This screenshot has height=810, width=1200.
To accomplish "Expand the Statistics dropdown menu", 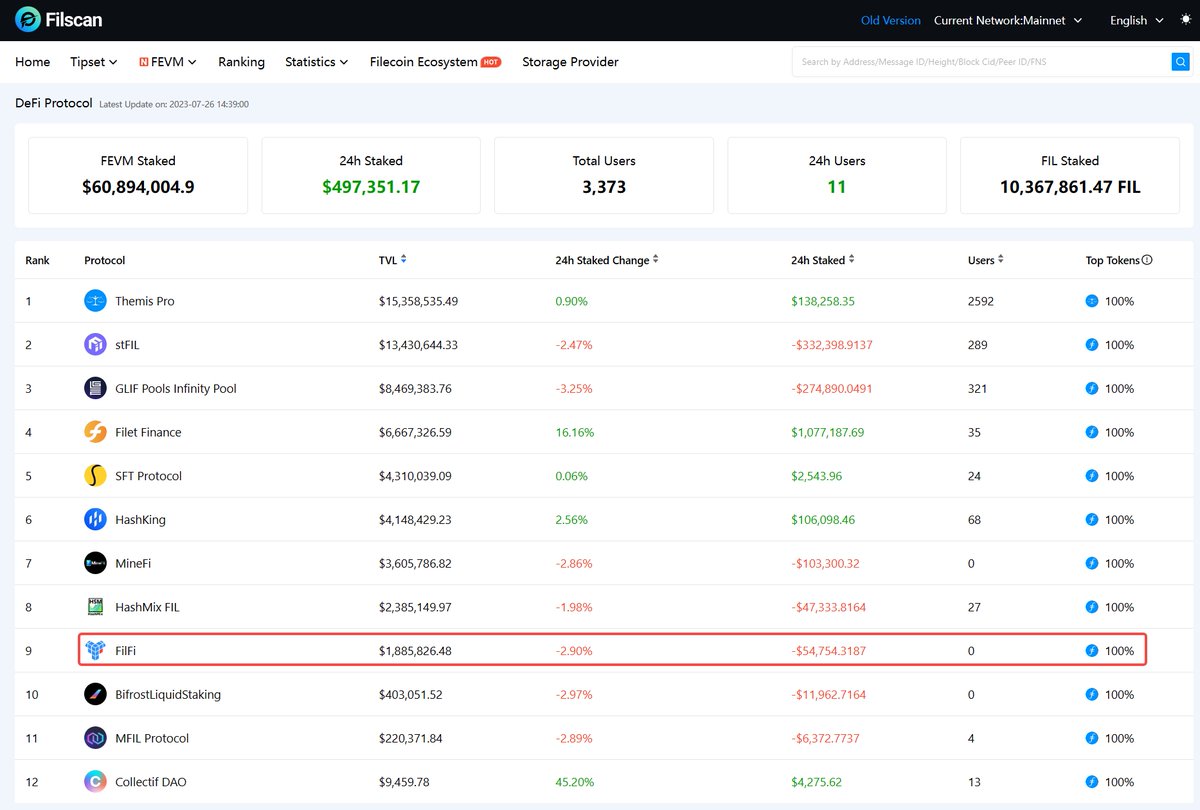I will [316, 62].
